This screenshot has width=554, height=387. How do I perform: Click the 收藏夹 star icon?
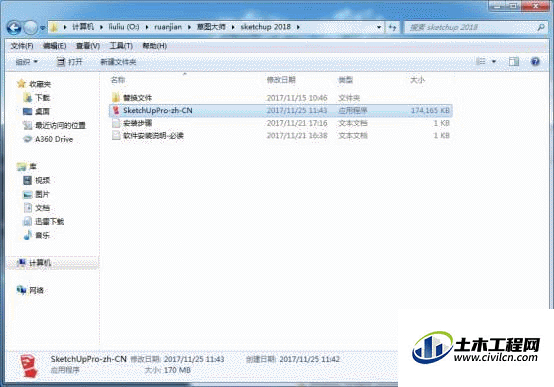point(22,83)
